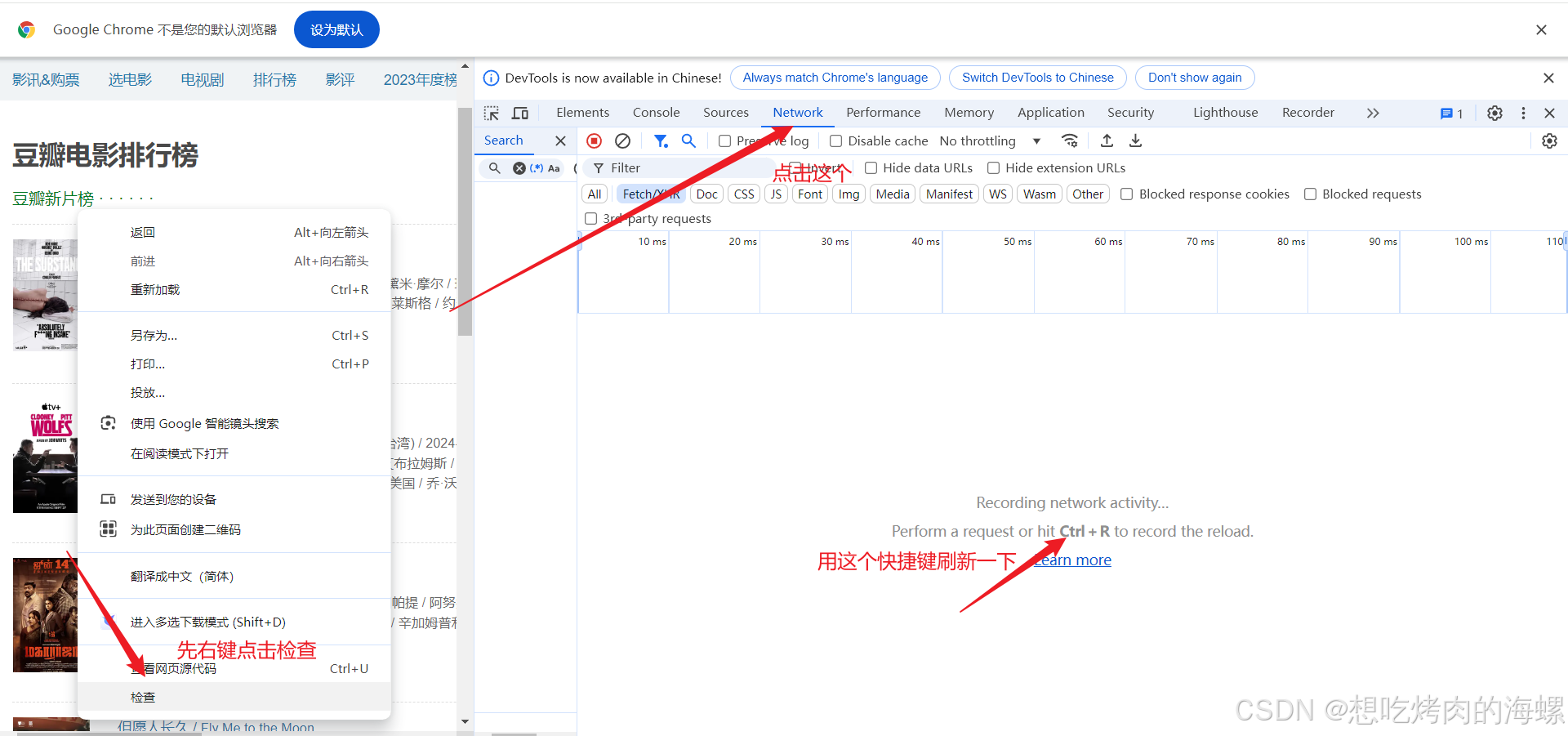Image resolution: width=1568 pixels, height=736 pixels.
Task: Filter requests by JS type
Action: click(x=776, y=194)
